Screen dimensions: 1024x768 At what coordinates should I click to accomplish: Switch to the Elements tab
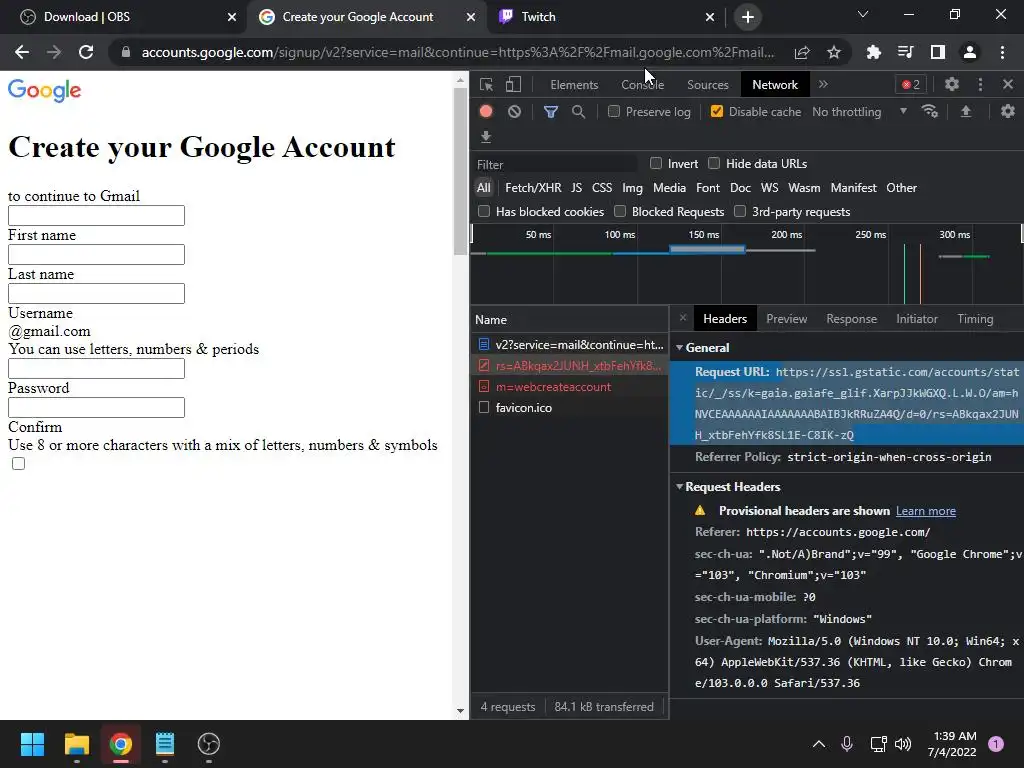574,85
